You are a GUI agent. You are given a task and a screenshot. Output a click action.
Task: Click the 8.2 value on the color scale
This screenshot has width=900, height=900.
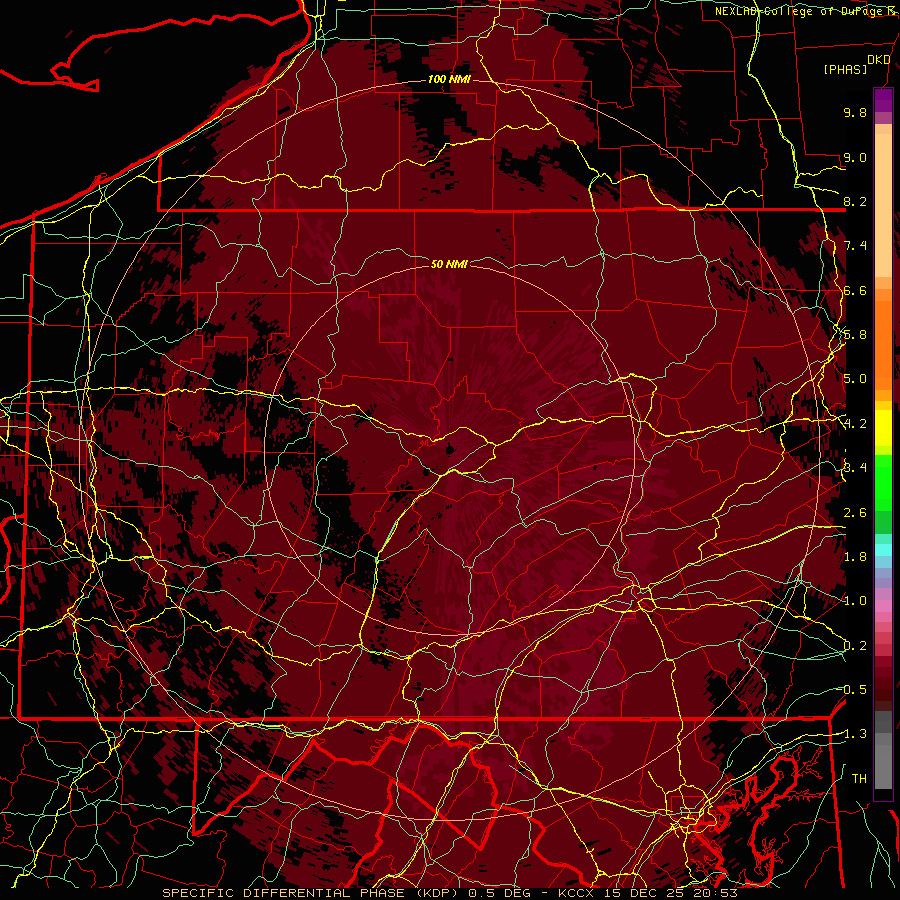pos(855,201)
